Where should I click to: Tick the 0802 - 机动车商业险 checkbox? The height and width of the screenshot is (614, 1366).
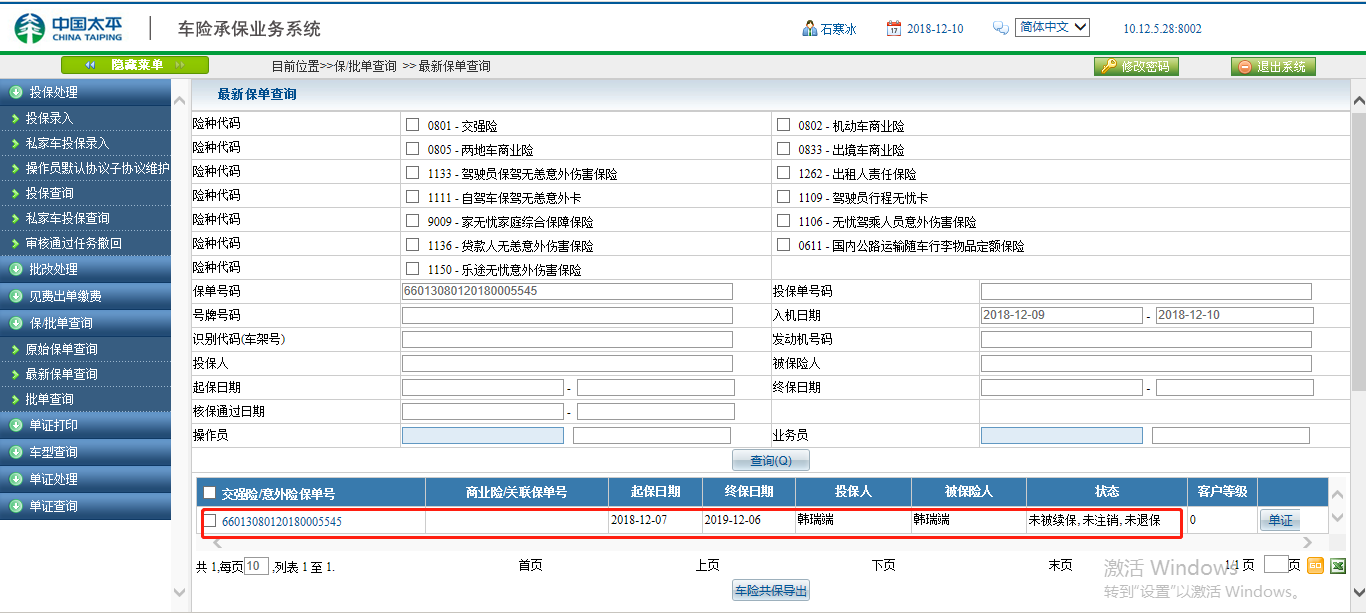point(783,125)
